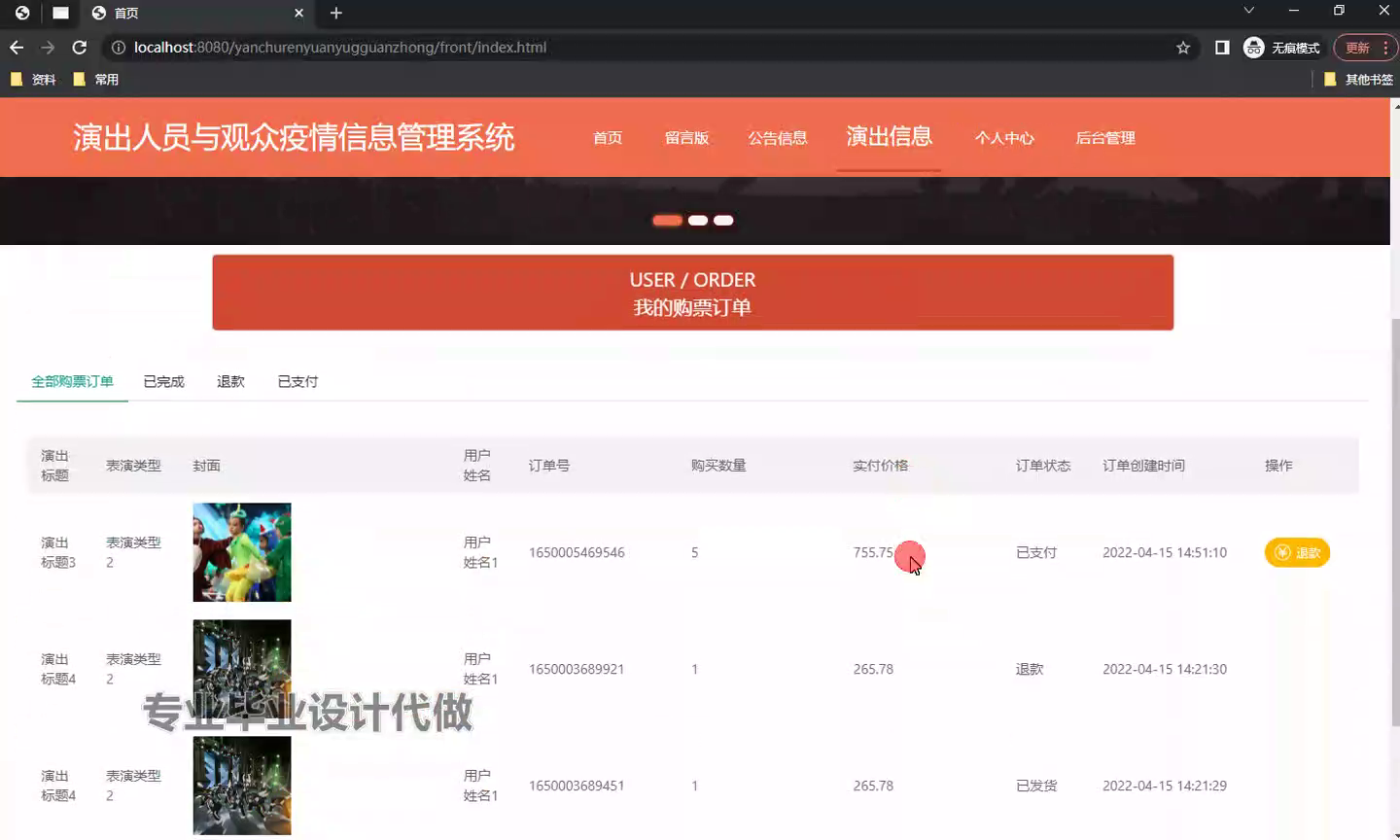Open the tab search chevron in title bar
Viewport: 1400px width, 840px height.
[1249, 11]
